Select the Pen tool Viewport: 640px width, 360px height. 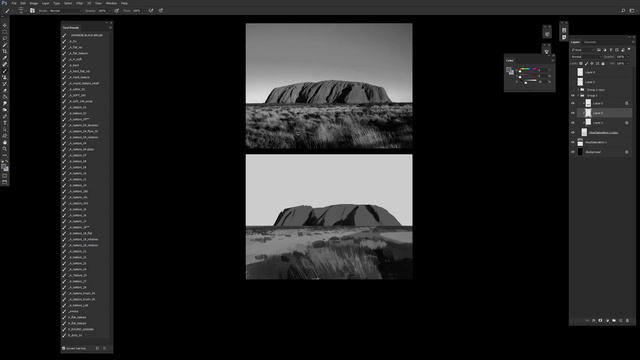[5, 116]
